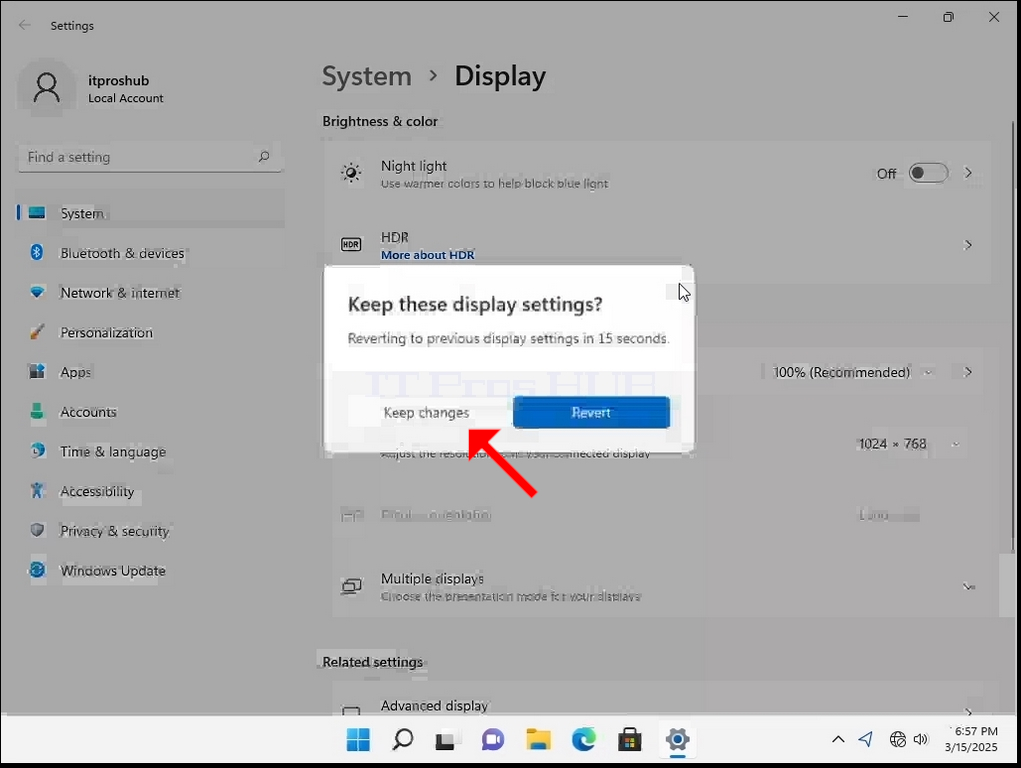Screen dimensions: 1021x768
Task: Open Windows Update settings
Action: point(151,571)
